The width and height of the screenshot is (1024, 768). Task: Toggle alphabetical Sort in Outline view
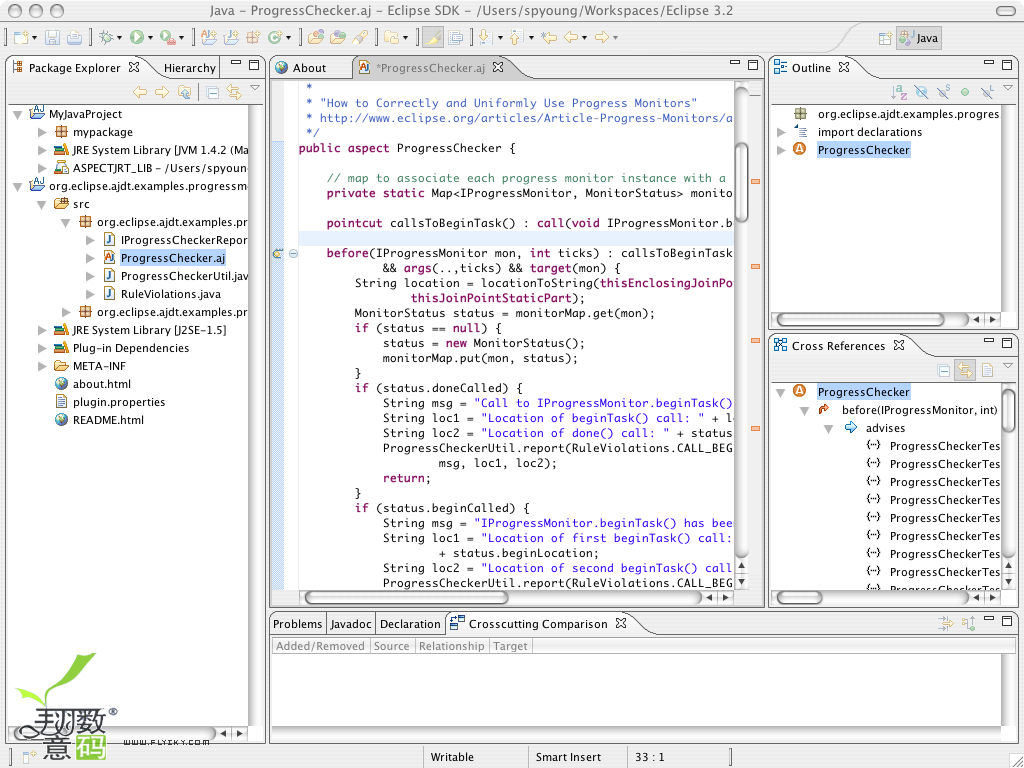(x=899, y=93)
